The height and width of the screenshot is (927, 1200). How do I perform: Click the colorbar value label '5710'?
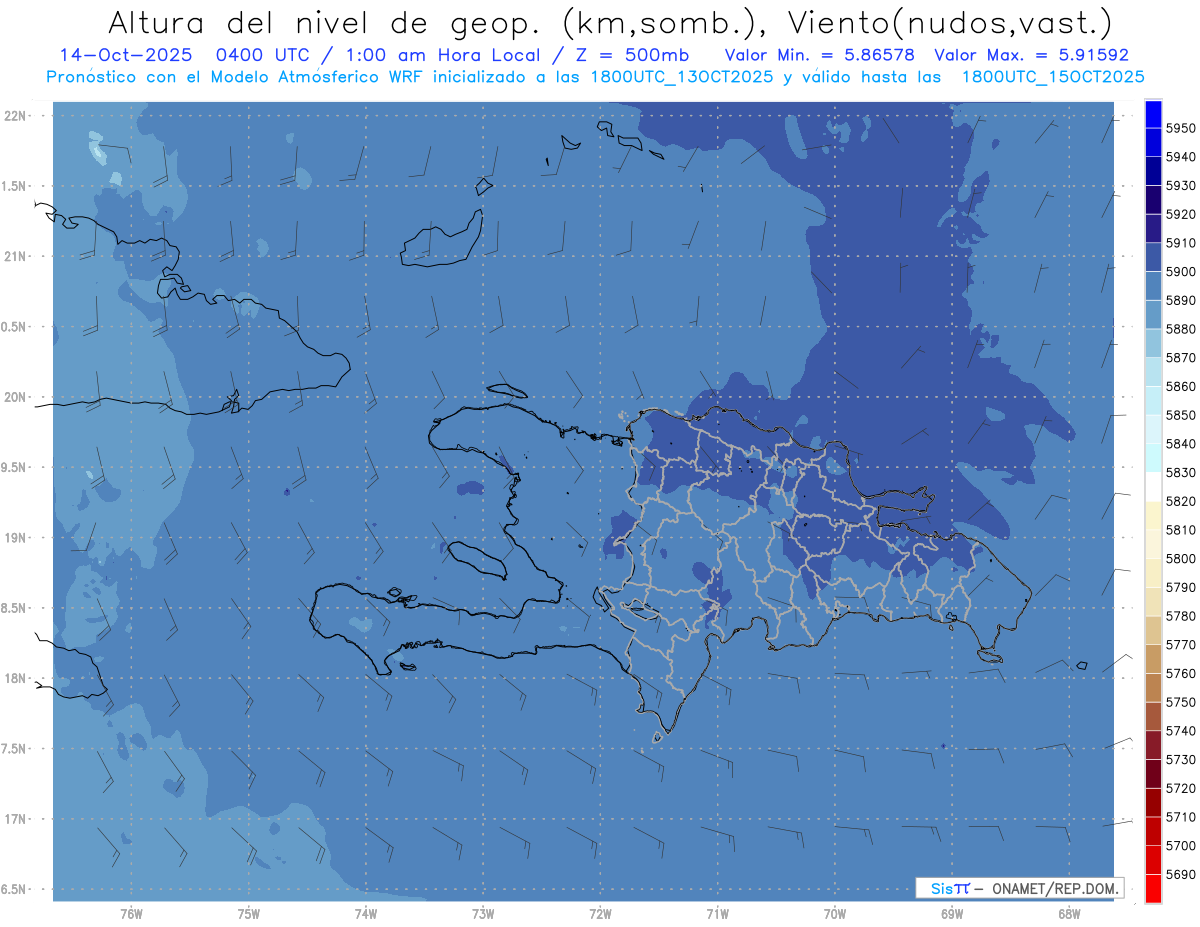pos(1180,817)
